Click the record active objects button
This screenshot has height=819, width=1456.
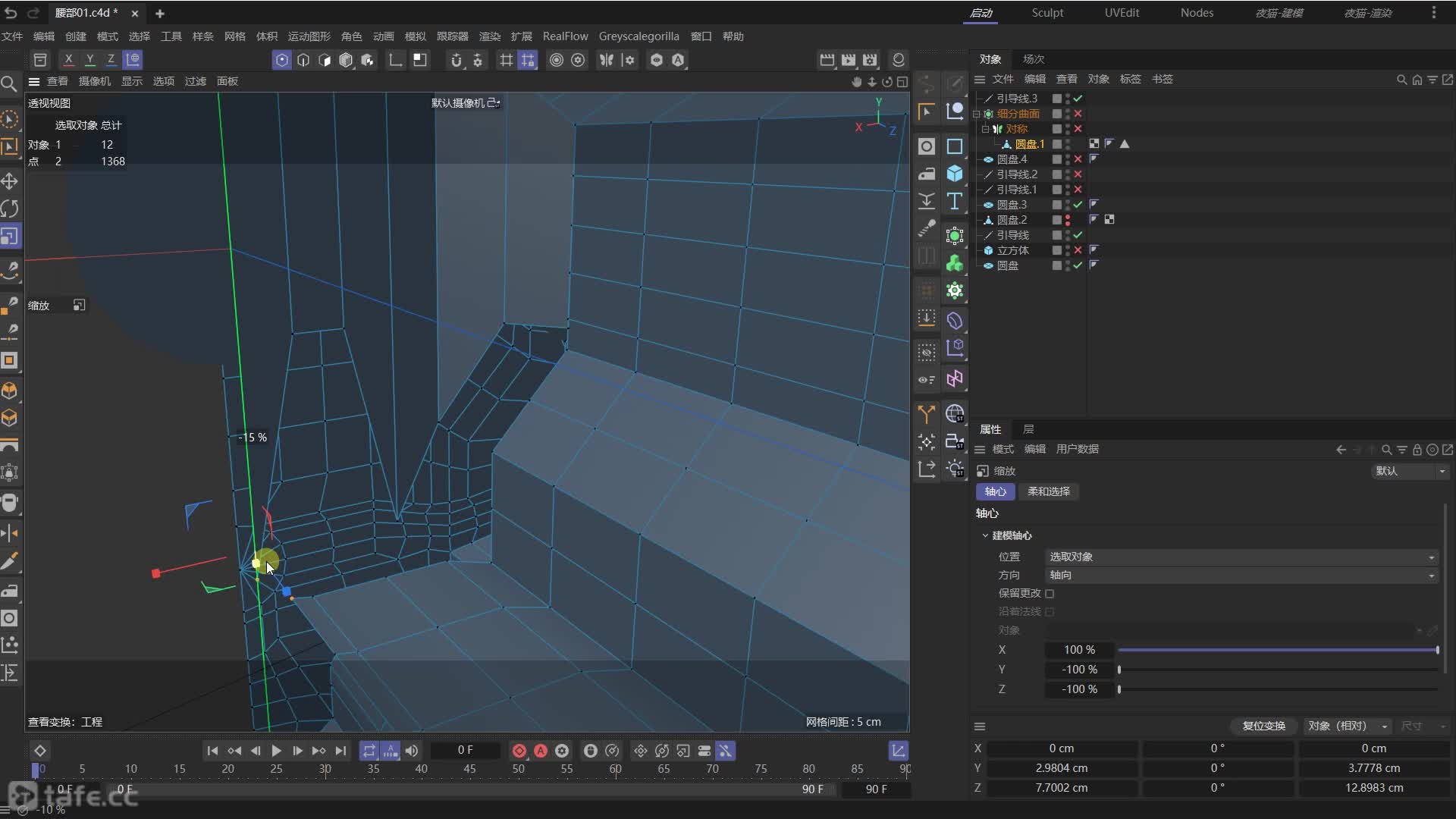519,751
